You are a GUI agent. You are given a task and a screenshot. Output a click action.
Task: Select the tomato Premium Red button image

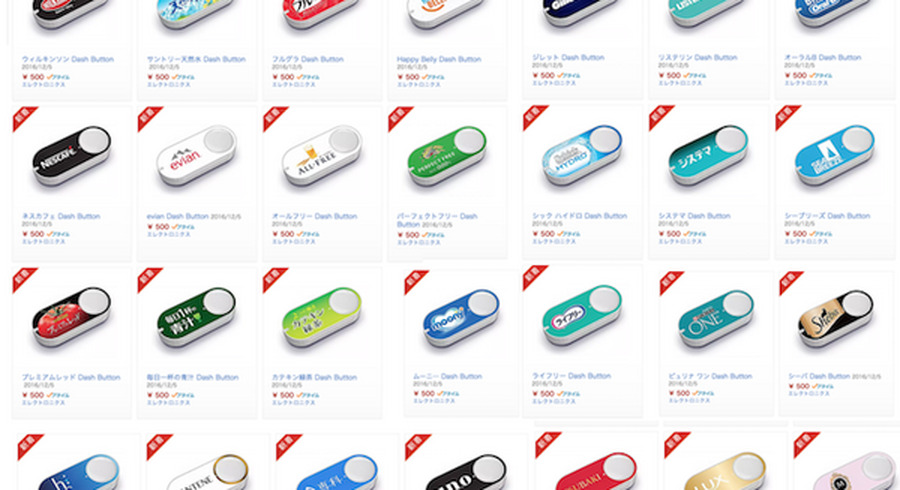tap(72, 317)
